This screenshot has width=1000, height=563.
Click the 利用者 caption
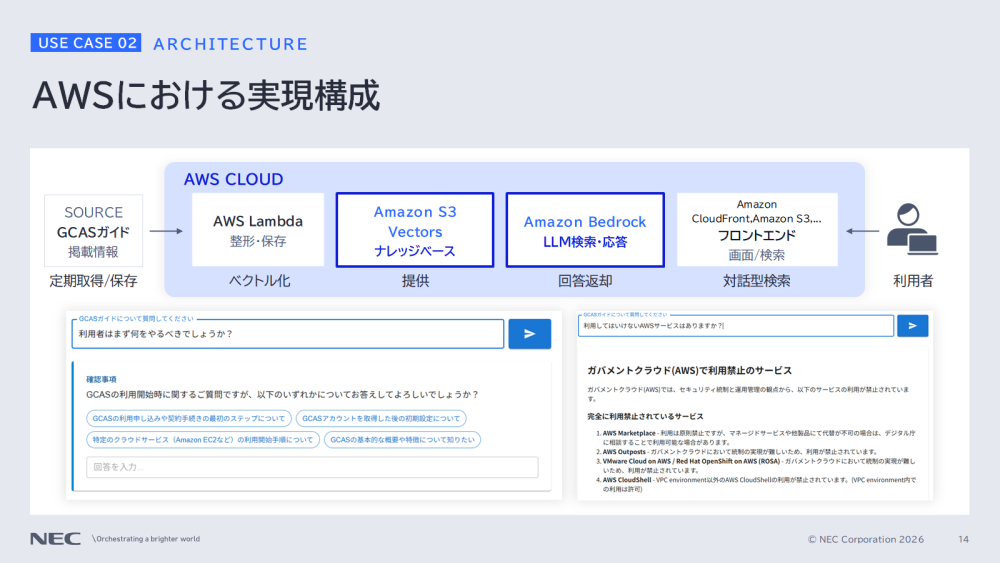pyautogui.click(x=913, y=281)
